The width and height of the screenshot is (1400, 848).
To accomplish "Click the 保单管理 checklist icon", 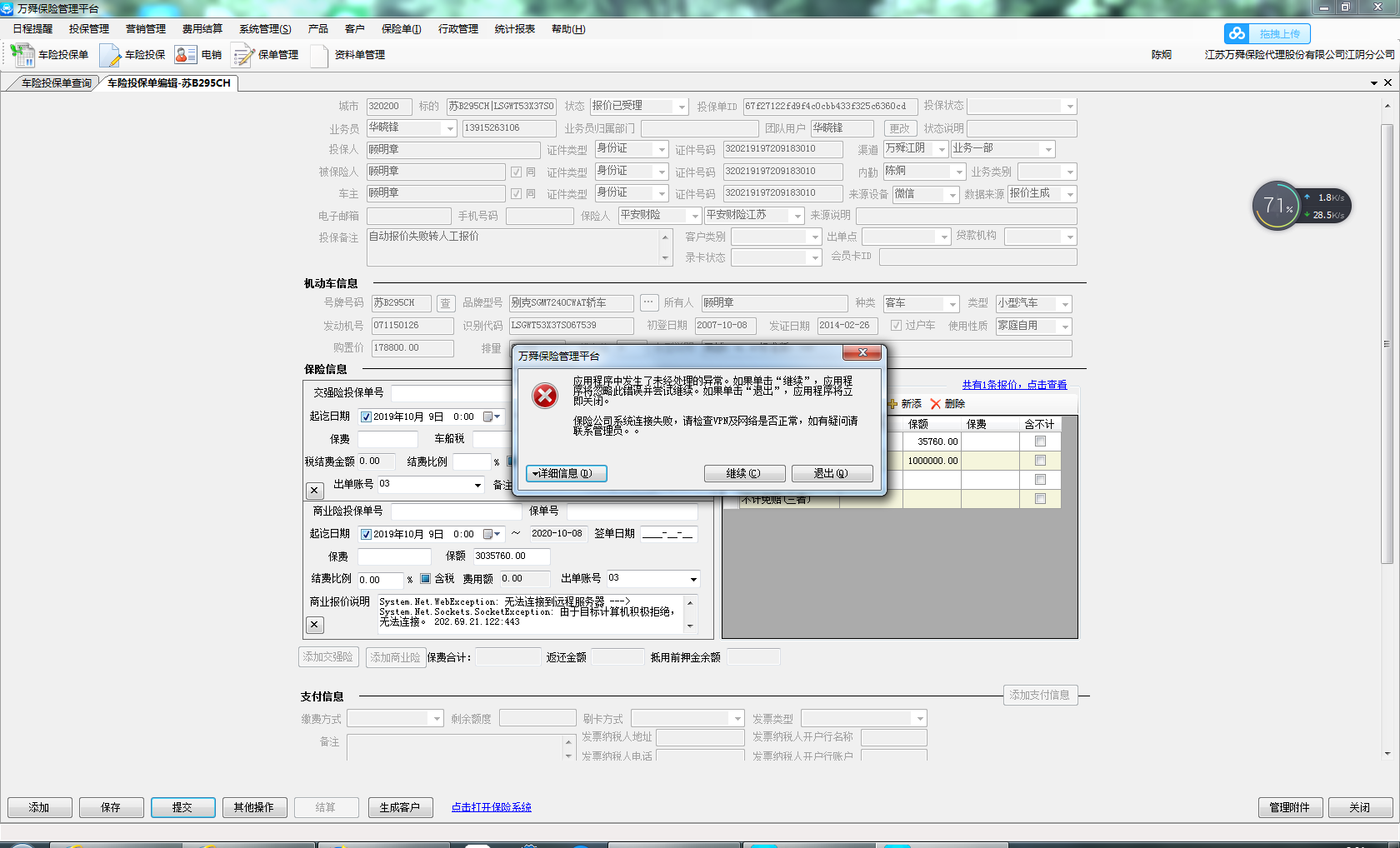I will 242,55.
